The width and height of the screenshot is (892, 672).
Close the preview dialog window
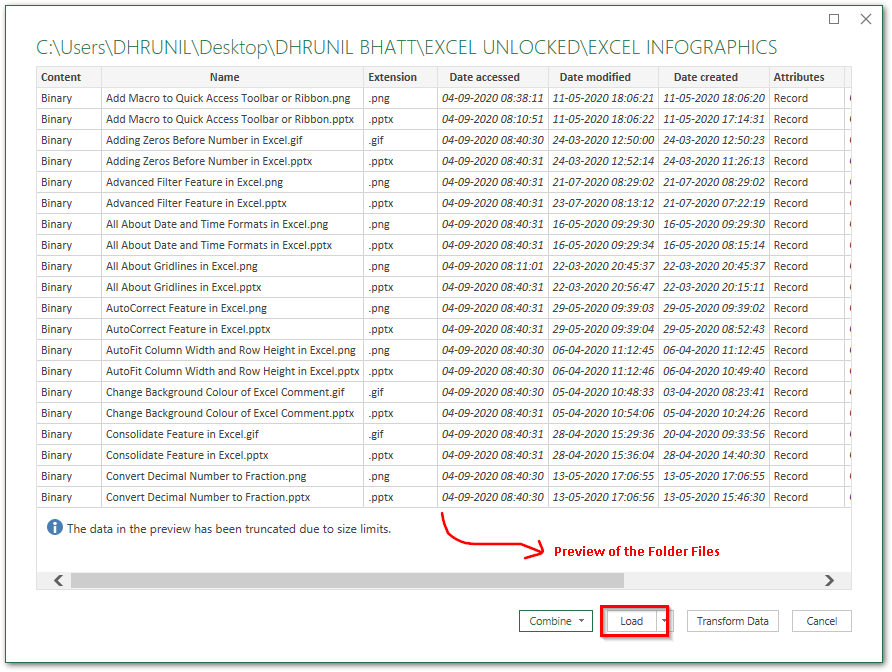[x=866, y=19]
